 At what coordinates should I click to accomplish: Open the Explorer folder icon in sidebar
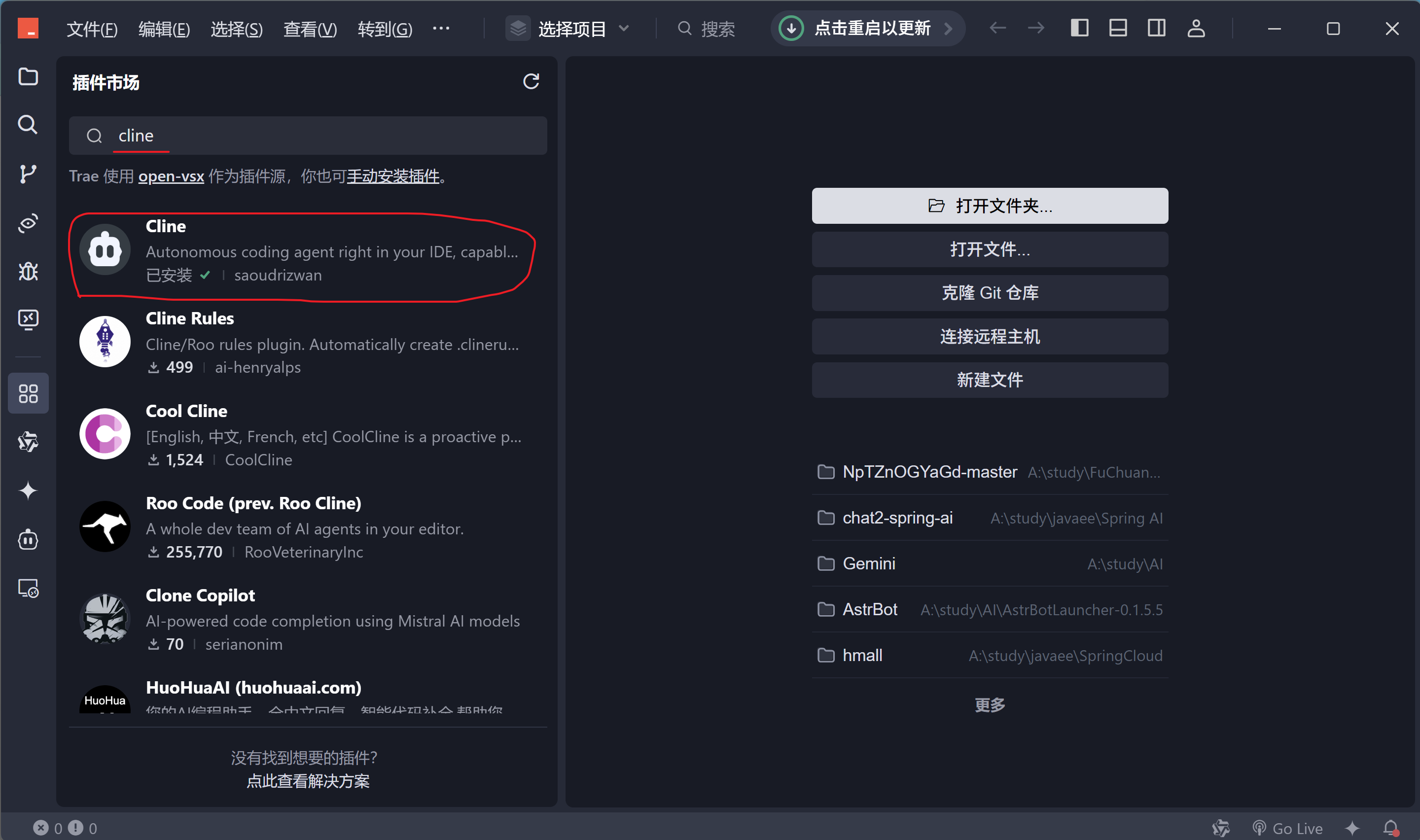coord(28,76)
